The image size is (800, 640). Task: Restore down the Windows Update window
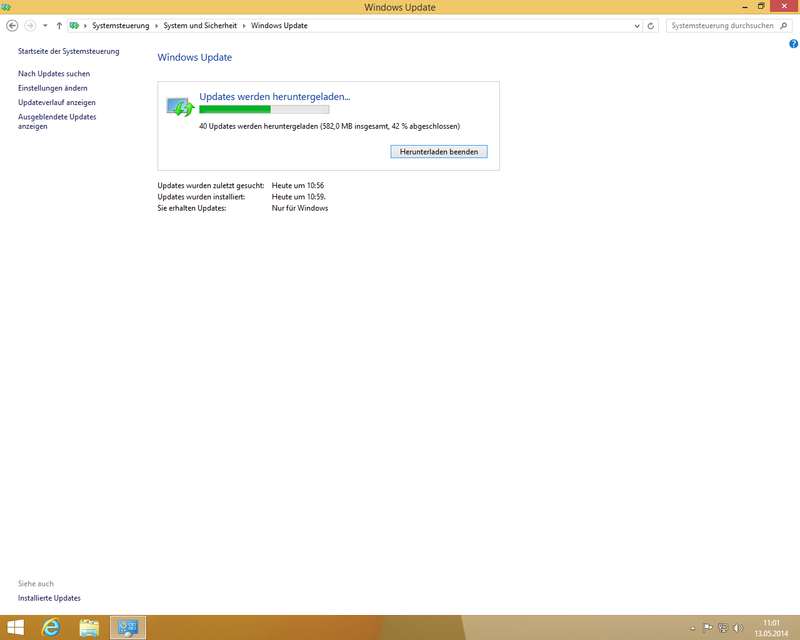click(x=761, y=7)
